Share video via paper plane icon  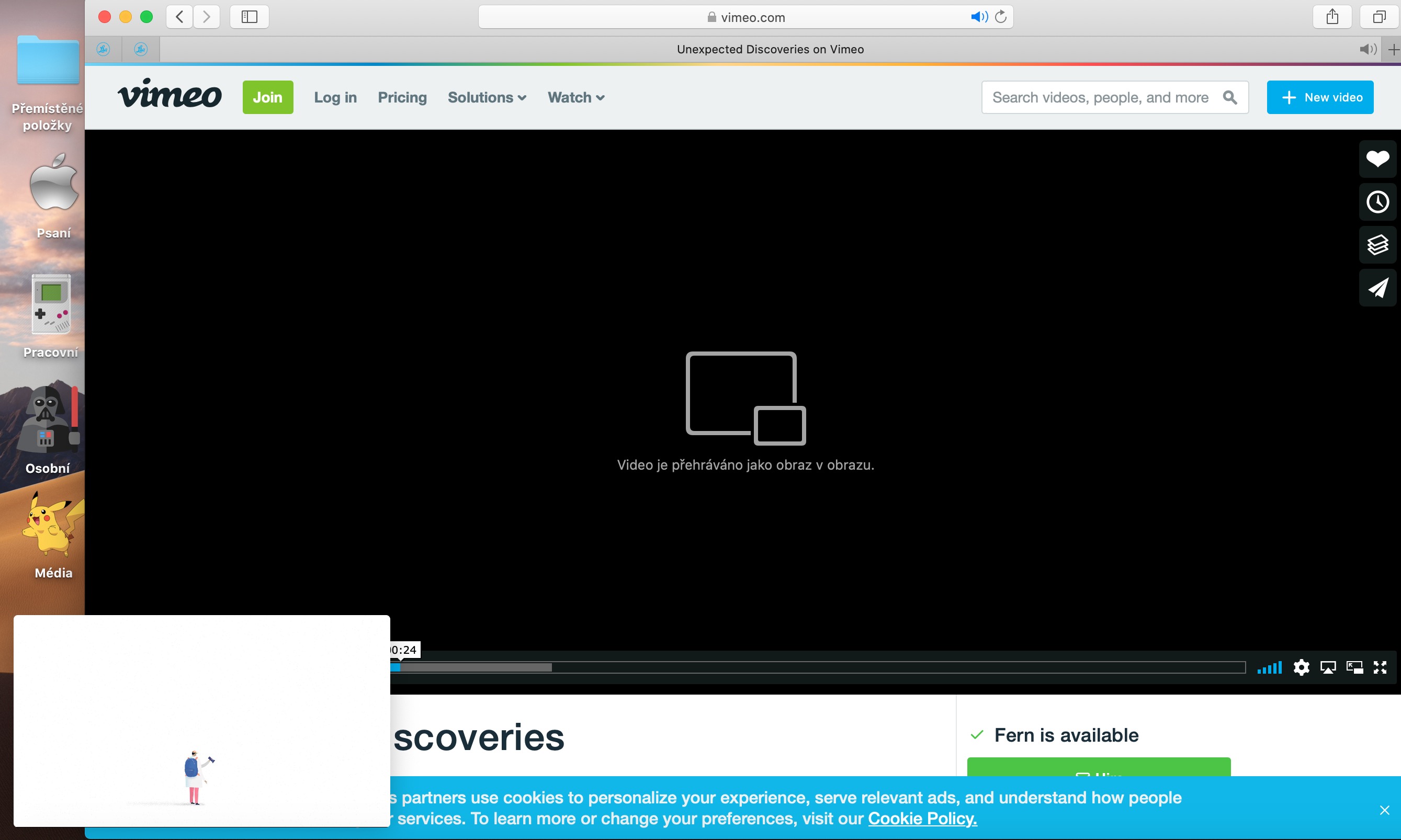[1377, 288]
